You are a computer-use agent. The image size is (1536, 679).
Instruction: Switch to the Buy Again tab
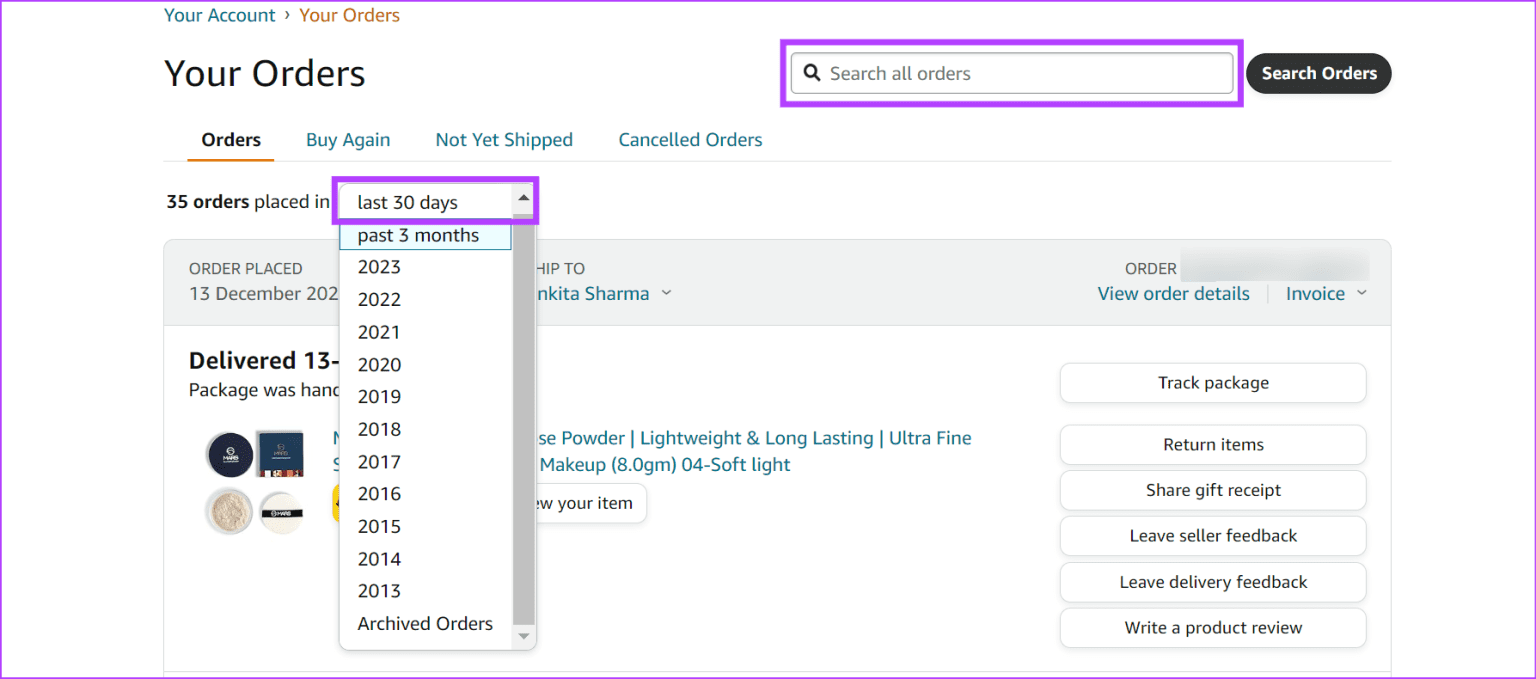point(348,139)
